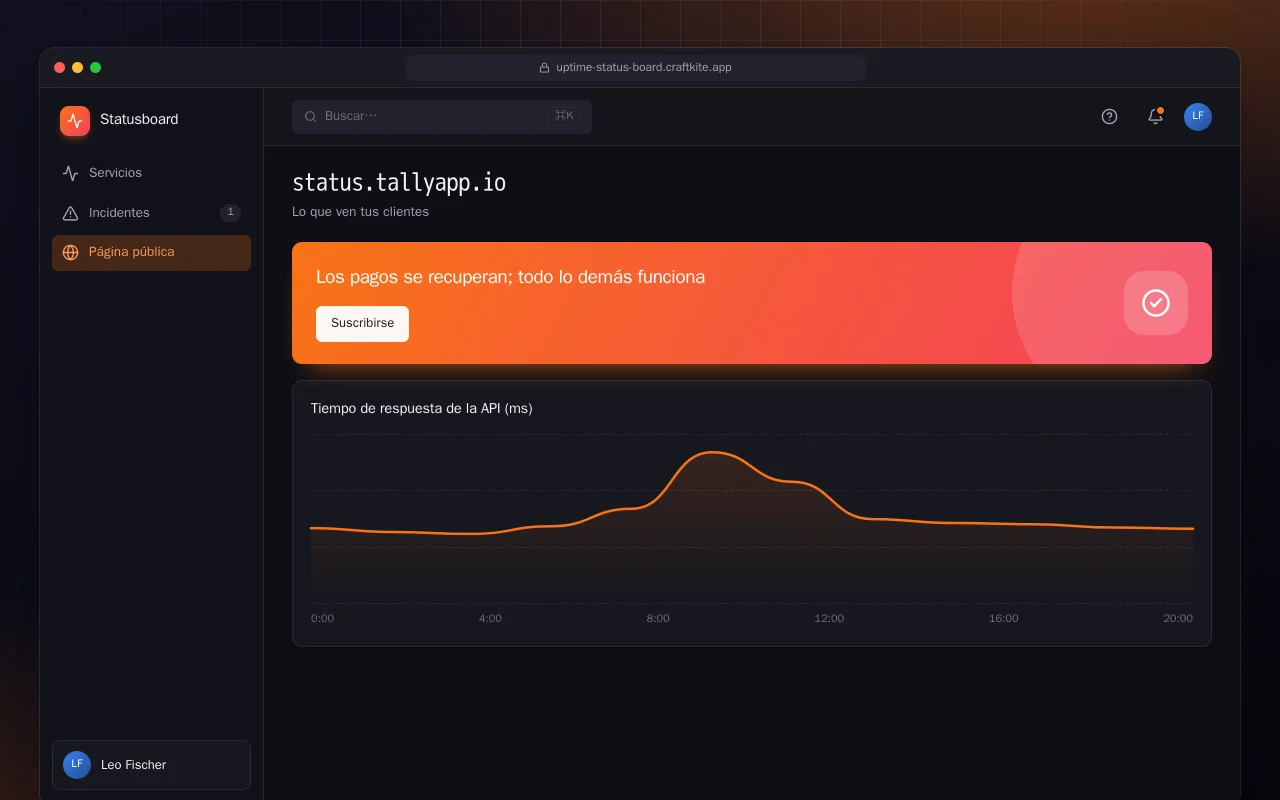
Task: Click the 'Lo que ven tus clientes' subtitle
Action: coord(360,212)
